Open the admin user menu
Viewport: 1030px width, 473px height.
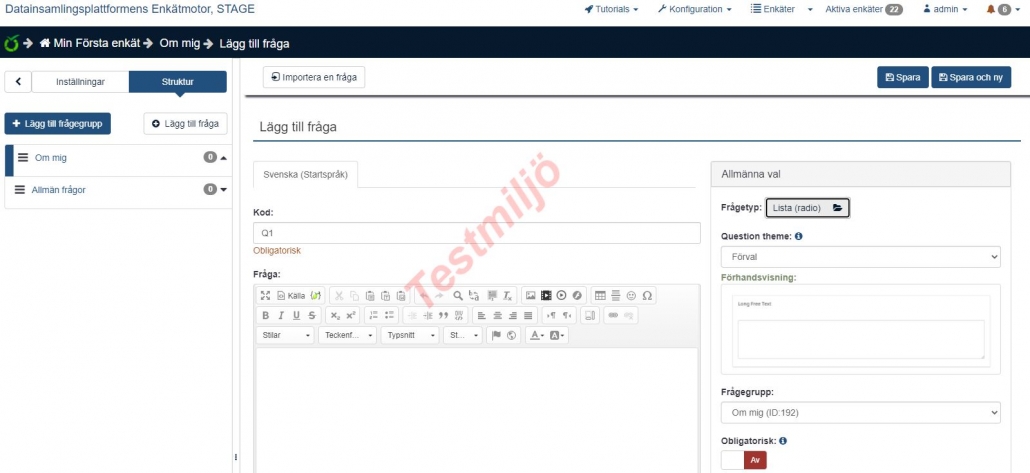(x=945, y=9)
